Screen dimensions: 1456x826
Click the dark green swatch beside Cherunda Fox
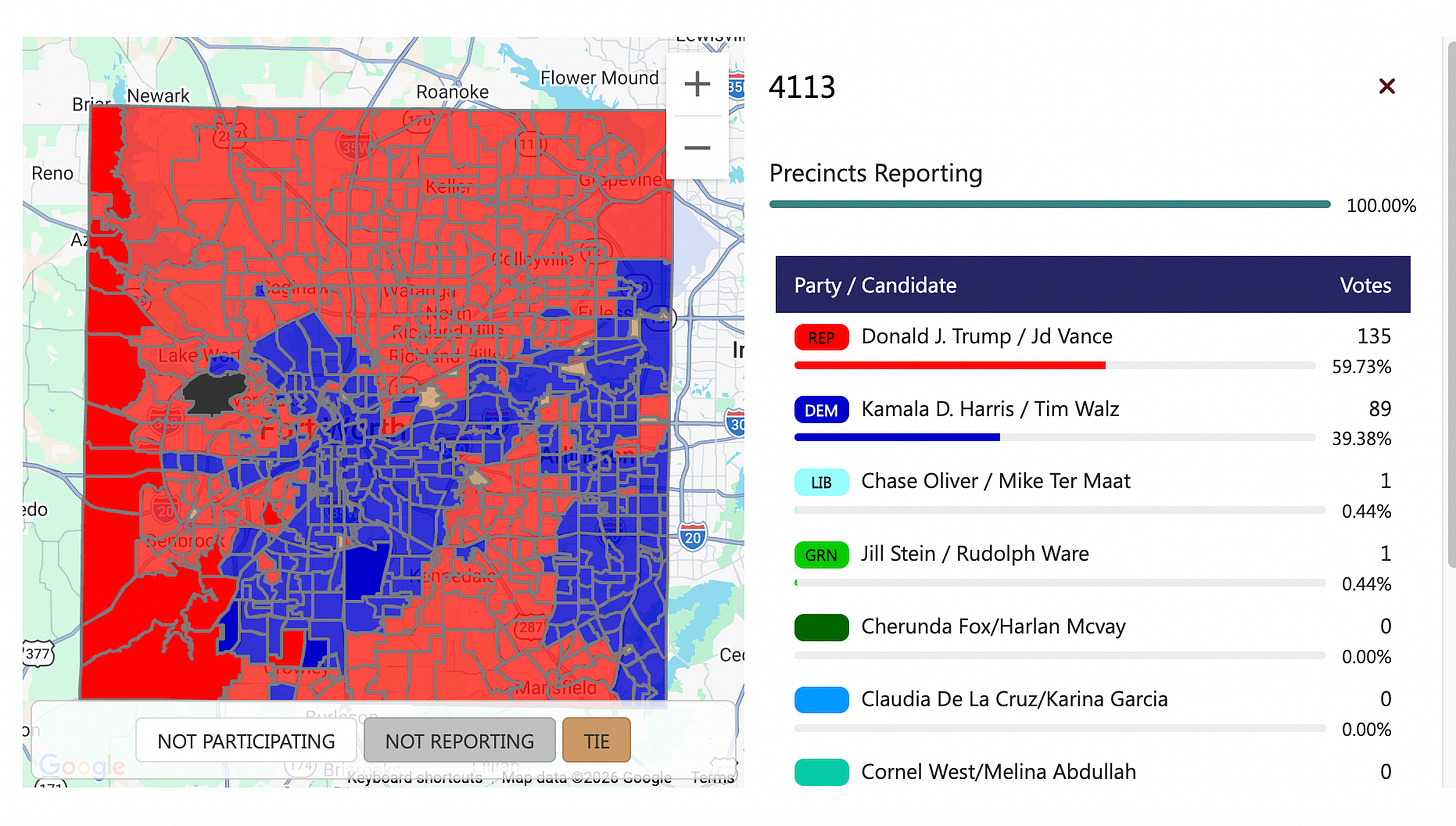click(821, 627)
